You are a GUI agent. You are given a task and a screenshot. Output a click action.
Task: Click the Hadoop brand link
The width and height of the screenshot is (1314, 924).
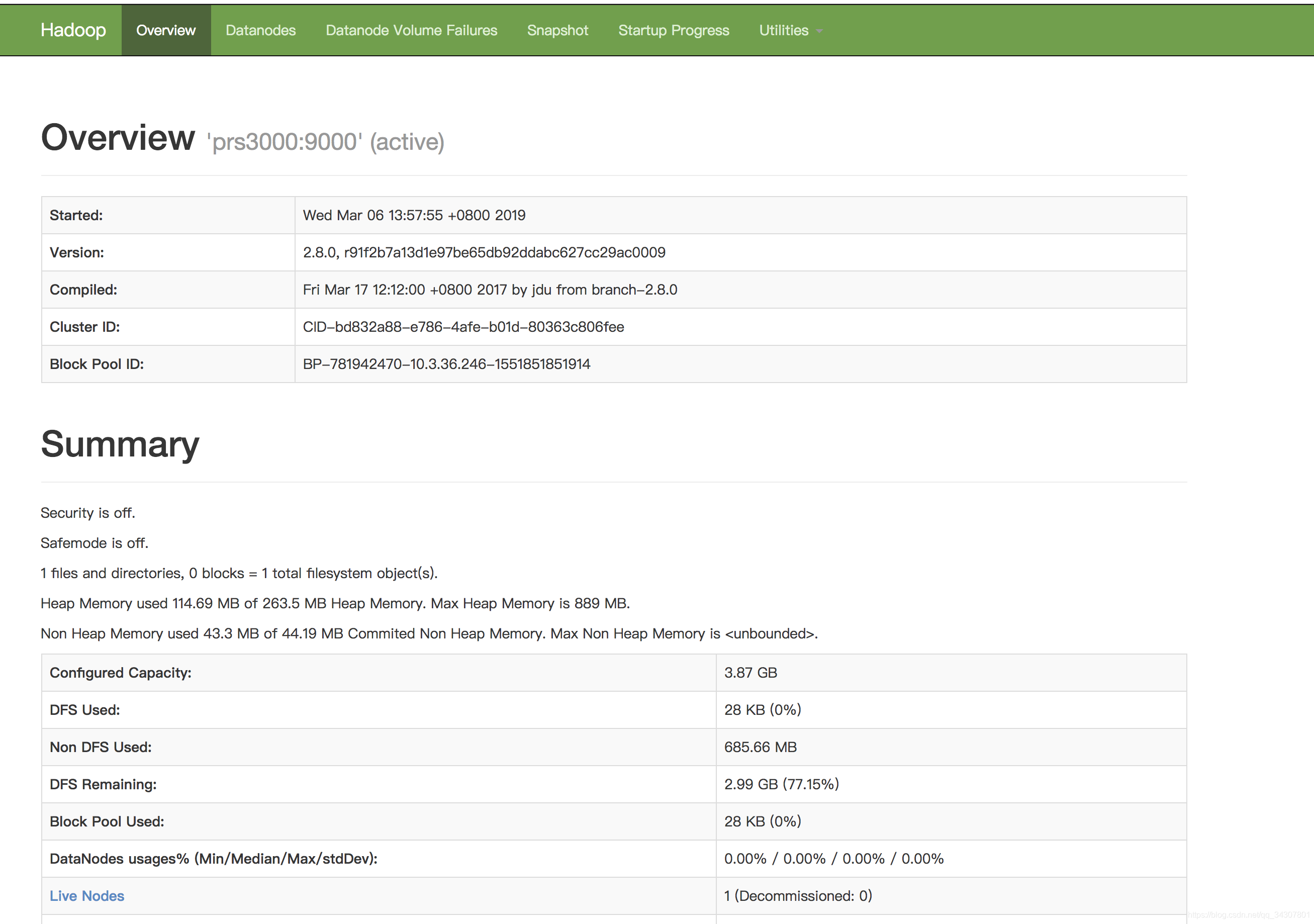(73, 30)
